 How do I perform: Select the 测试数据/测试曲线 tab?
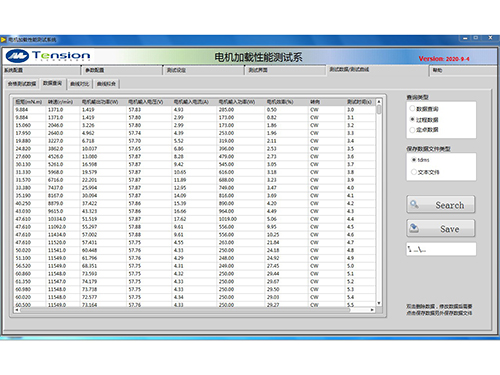[377, 69]
